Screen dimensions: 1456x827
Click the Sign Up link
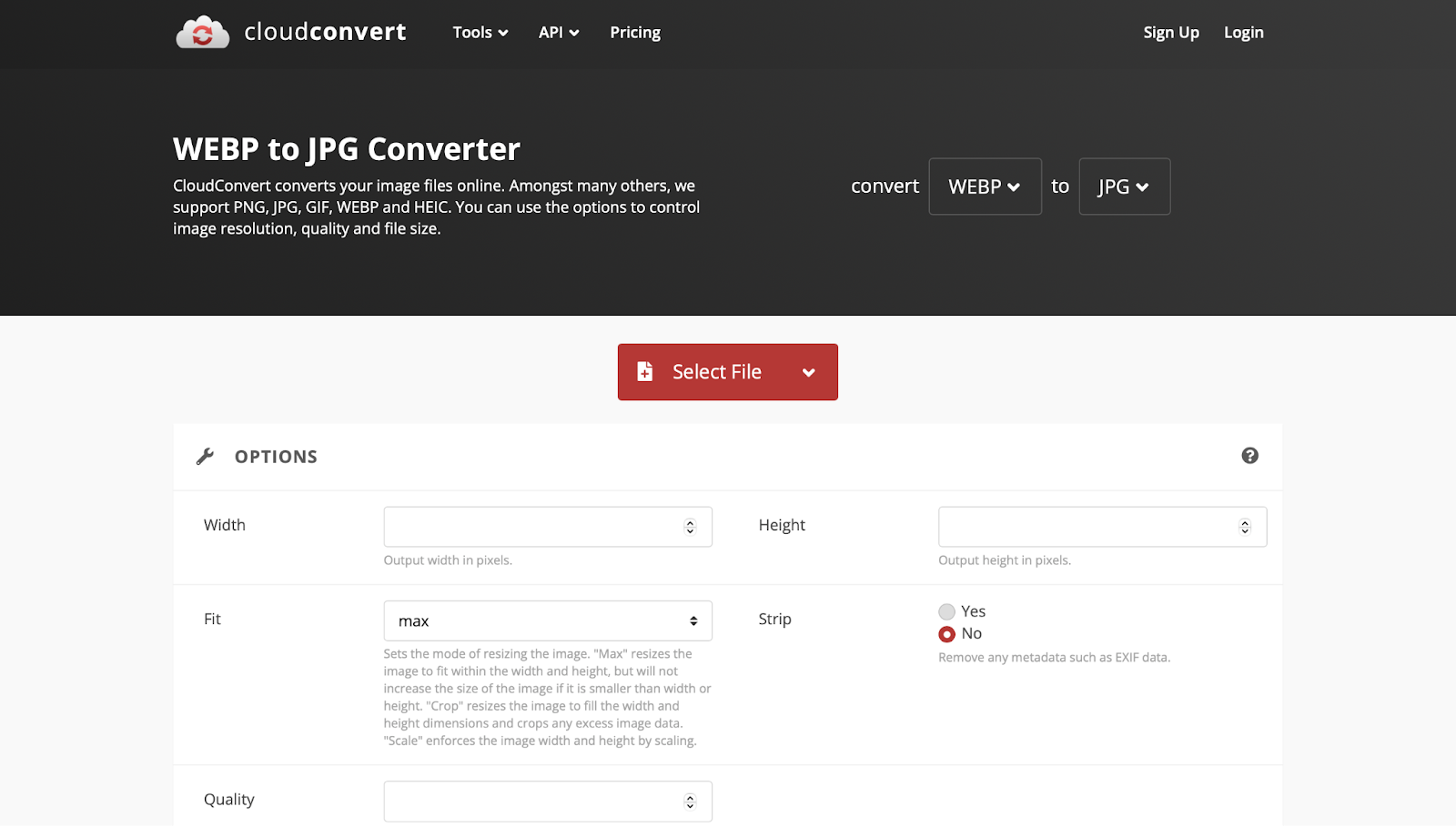point(1170,33)
